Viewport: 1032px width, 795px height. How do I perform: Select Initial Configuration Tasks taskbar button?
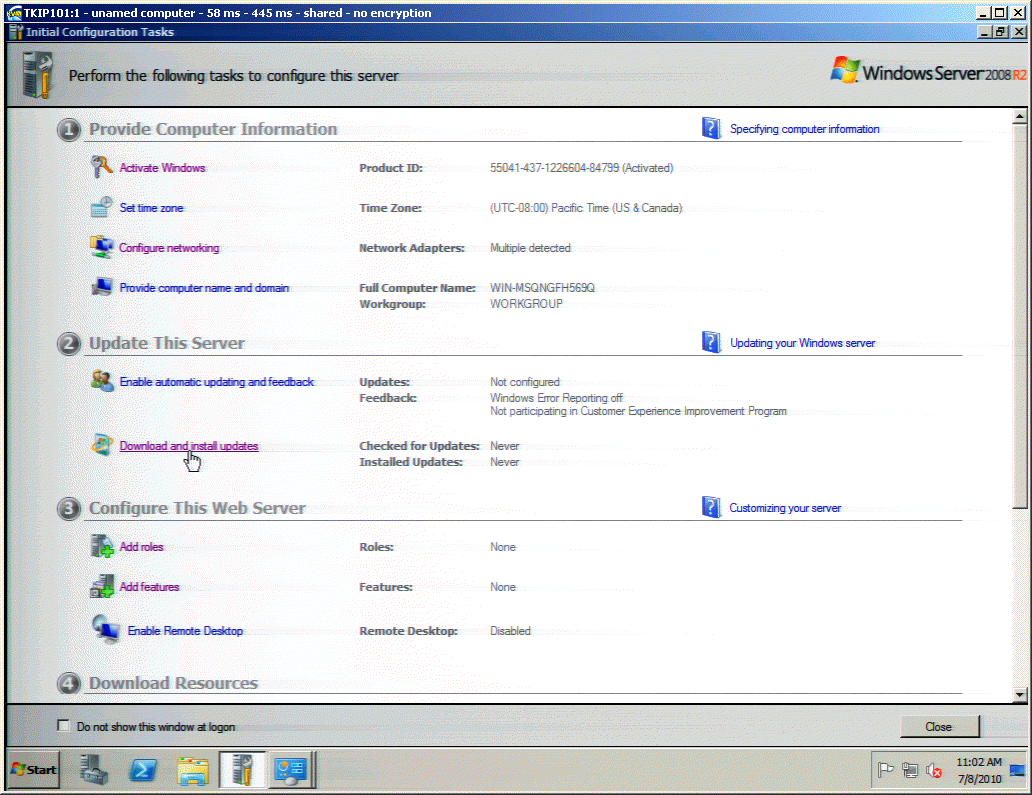(x=242, y=769)
